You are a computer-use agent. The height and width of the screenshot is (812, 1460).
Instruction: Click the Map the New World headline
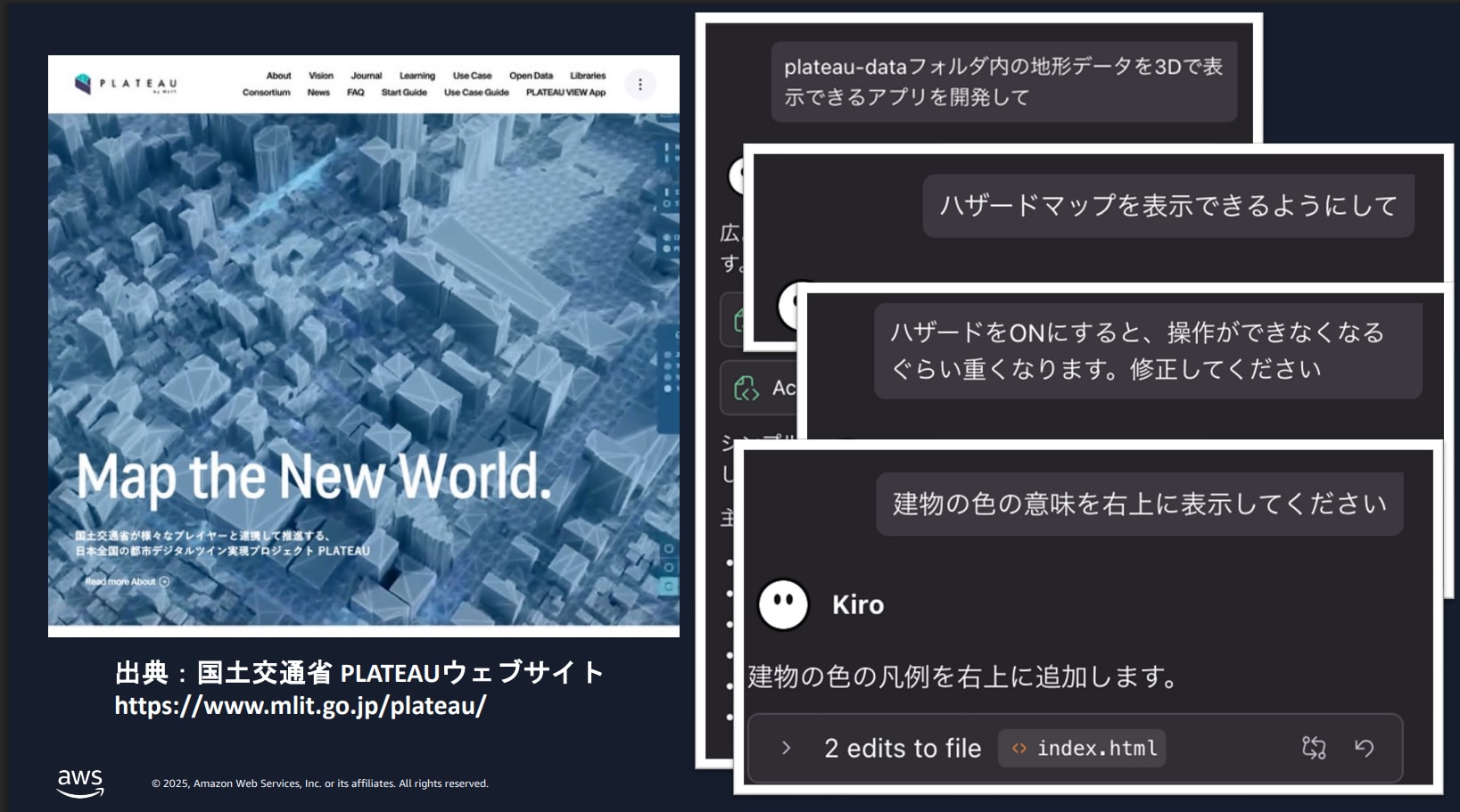tap(314, 477)
